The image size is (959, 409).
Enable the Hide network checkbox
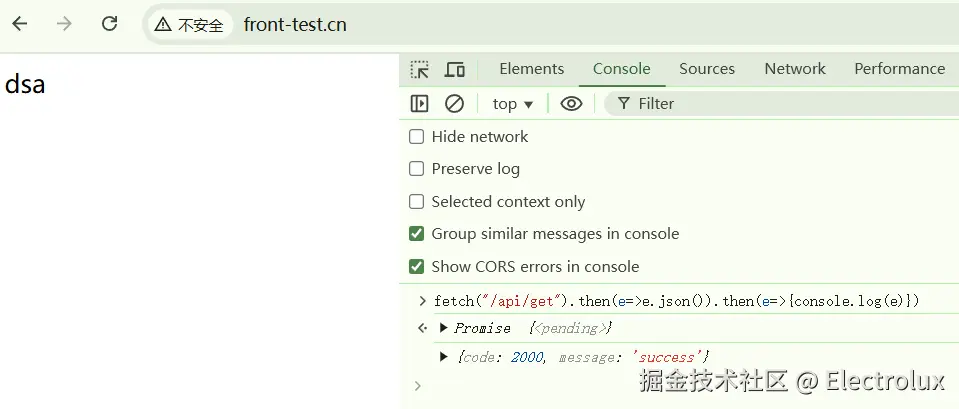(x=417, y=137)
